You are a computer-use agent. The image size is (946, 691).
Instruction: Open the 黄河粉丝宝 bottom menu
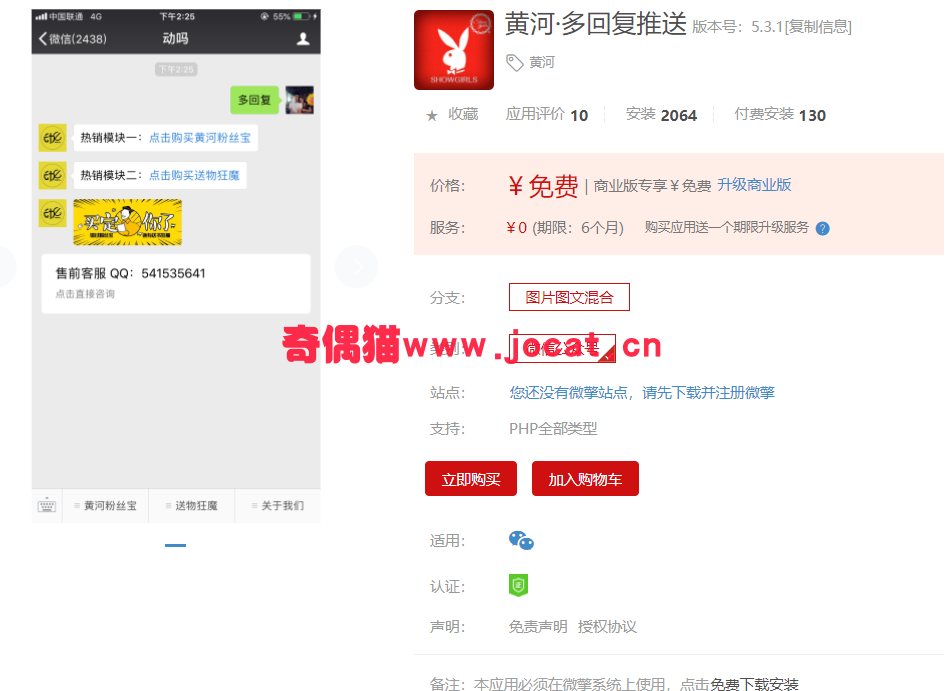coord(106,506)
